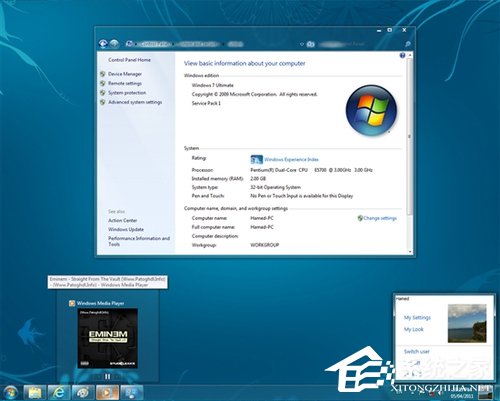This screenshot has width=500, height=401.
Task: Open Action Center link
Action: (x=123, y=220)
